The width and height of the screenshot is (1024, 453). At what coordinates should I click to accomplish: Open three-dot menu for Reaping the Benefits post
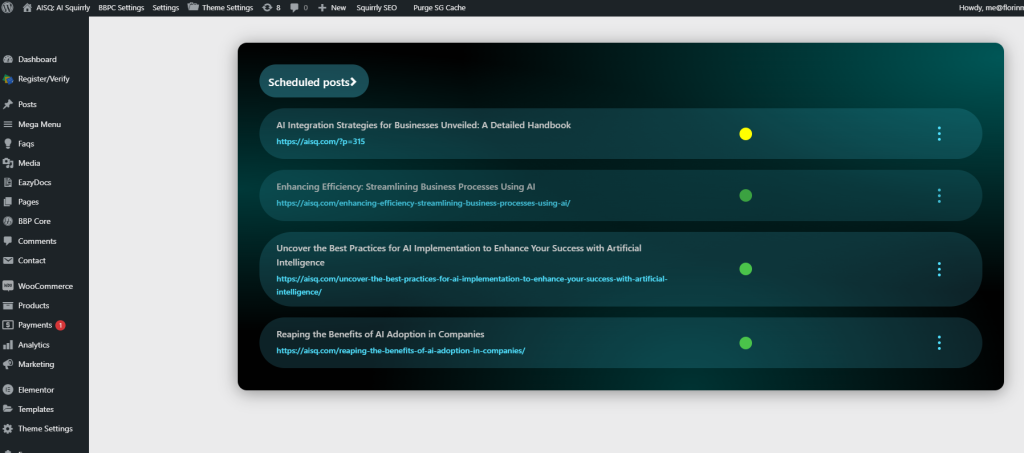pyautogui.click(x=939, y=343)
